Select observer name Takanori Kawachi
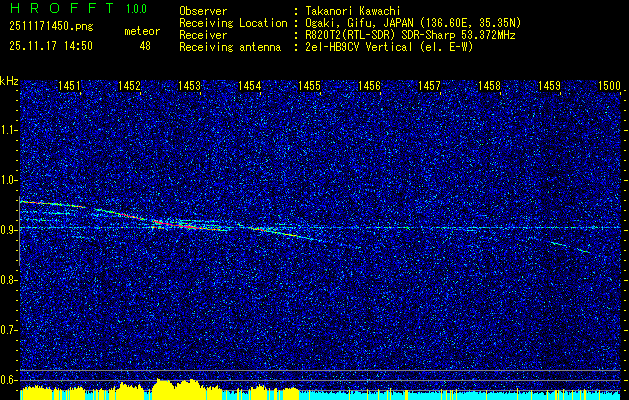This screenshot has width=629, height=400. (x=353, y=11)
